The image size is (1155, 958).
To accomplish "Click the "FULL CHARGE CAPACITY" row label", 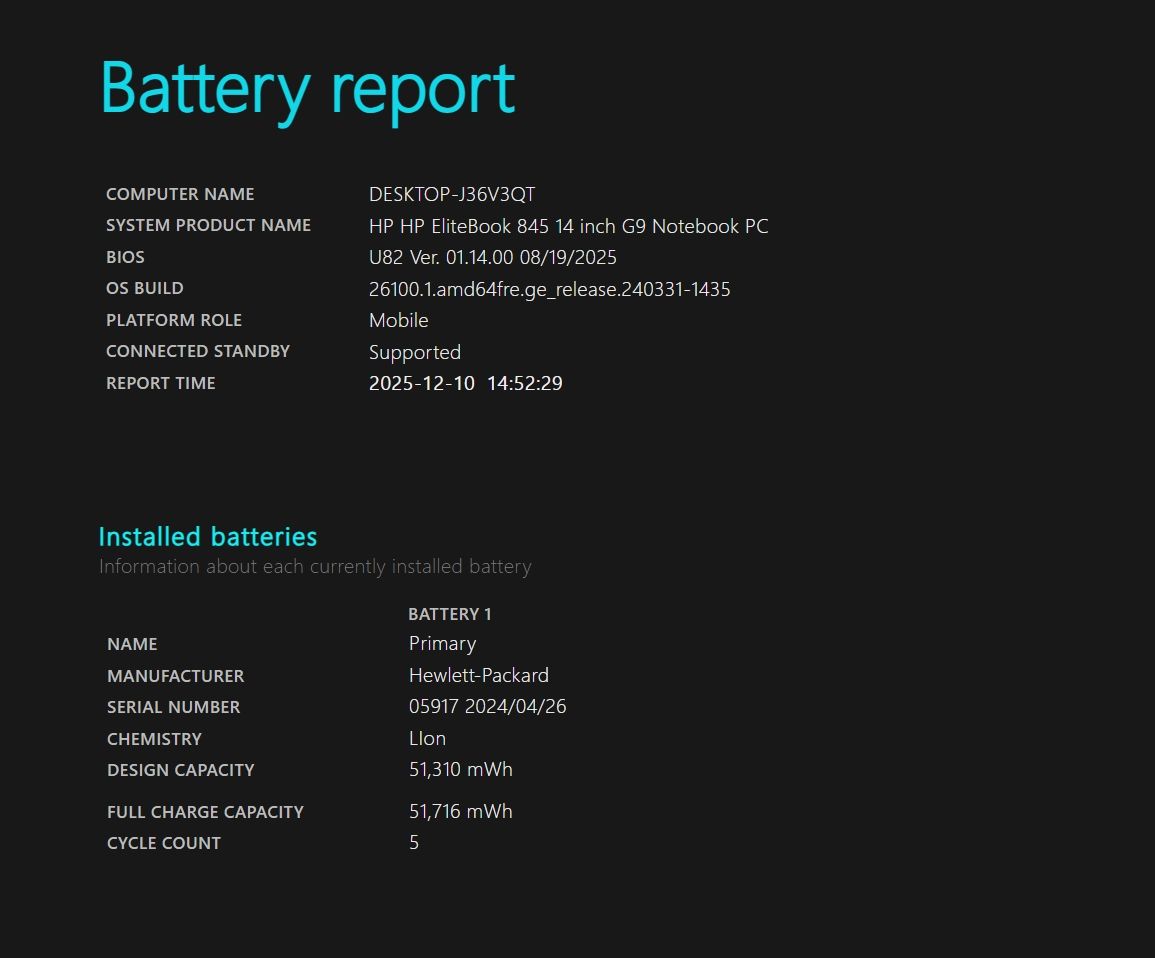I will click(205, 812).
